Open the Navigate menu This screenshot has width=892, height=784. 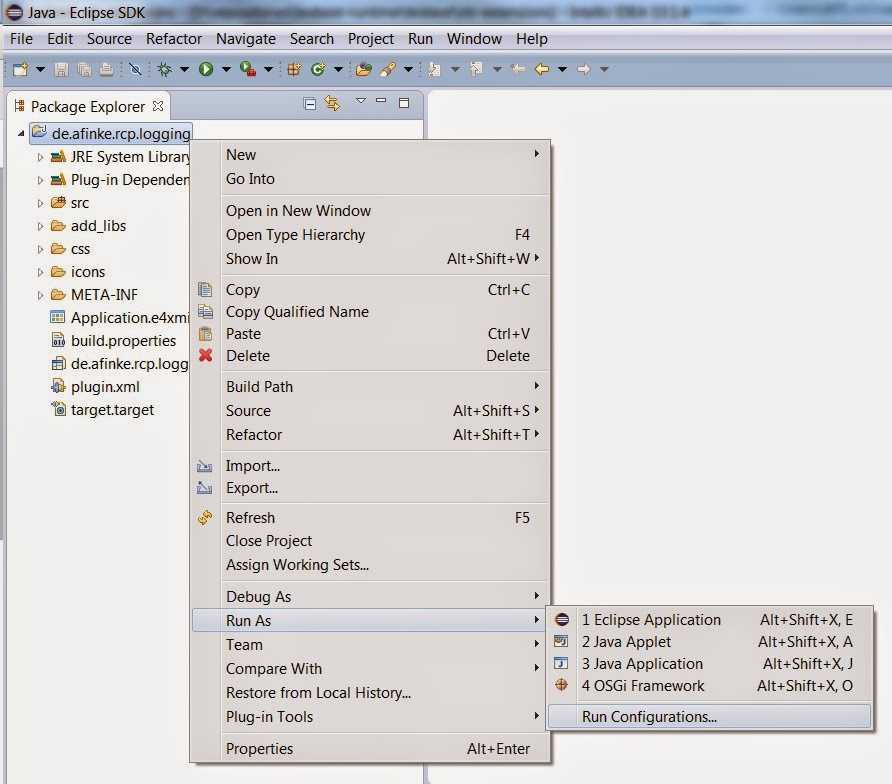pyautogui.click(x=246, y=39)
